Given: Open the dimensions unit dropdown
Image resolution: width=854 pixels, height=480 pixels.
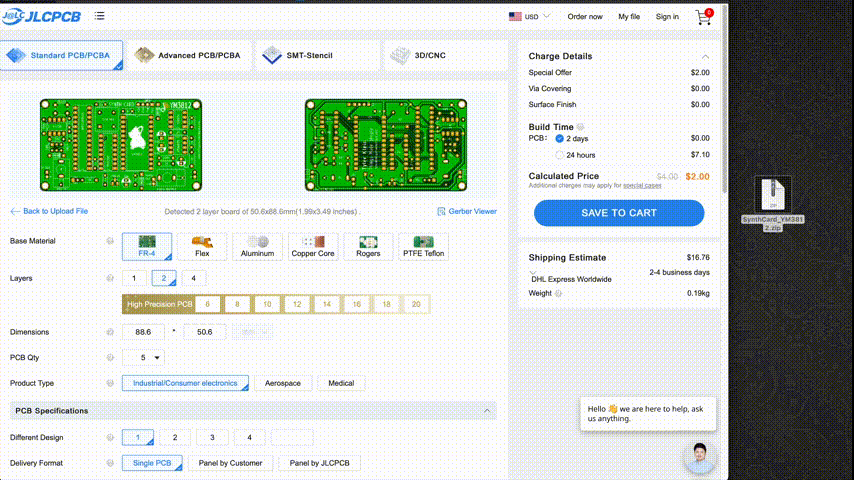Looking at the screenshot, I should (252, 332).
